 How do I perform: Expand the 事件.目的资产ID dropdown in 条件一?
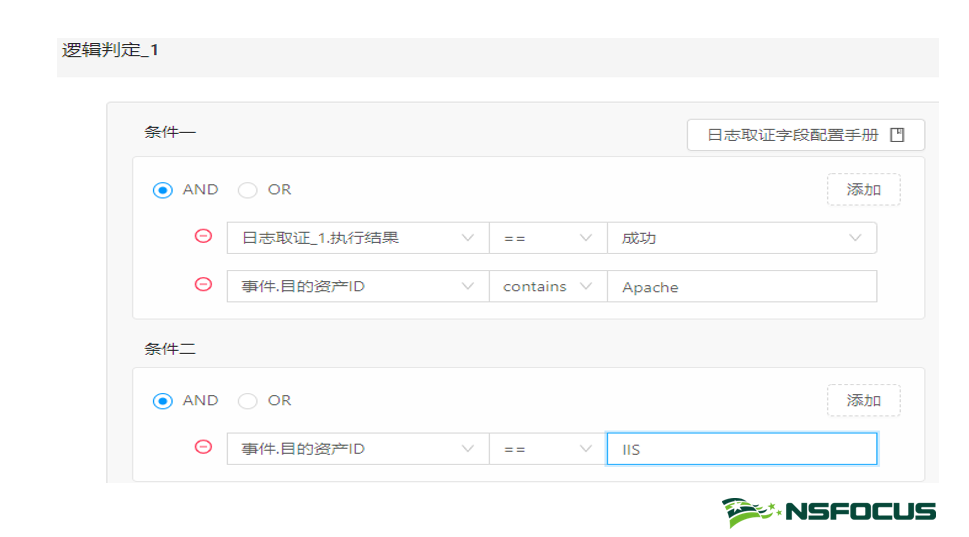[357, 286]
